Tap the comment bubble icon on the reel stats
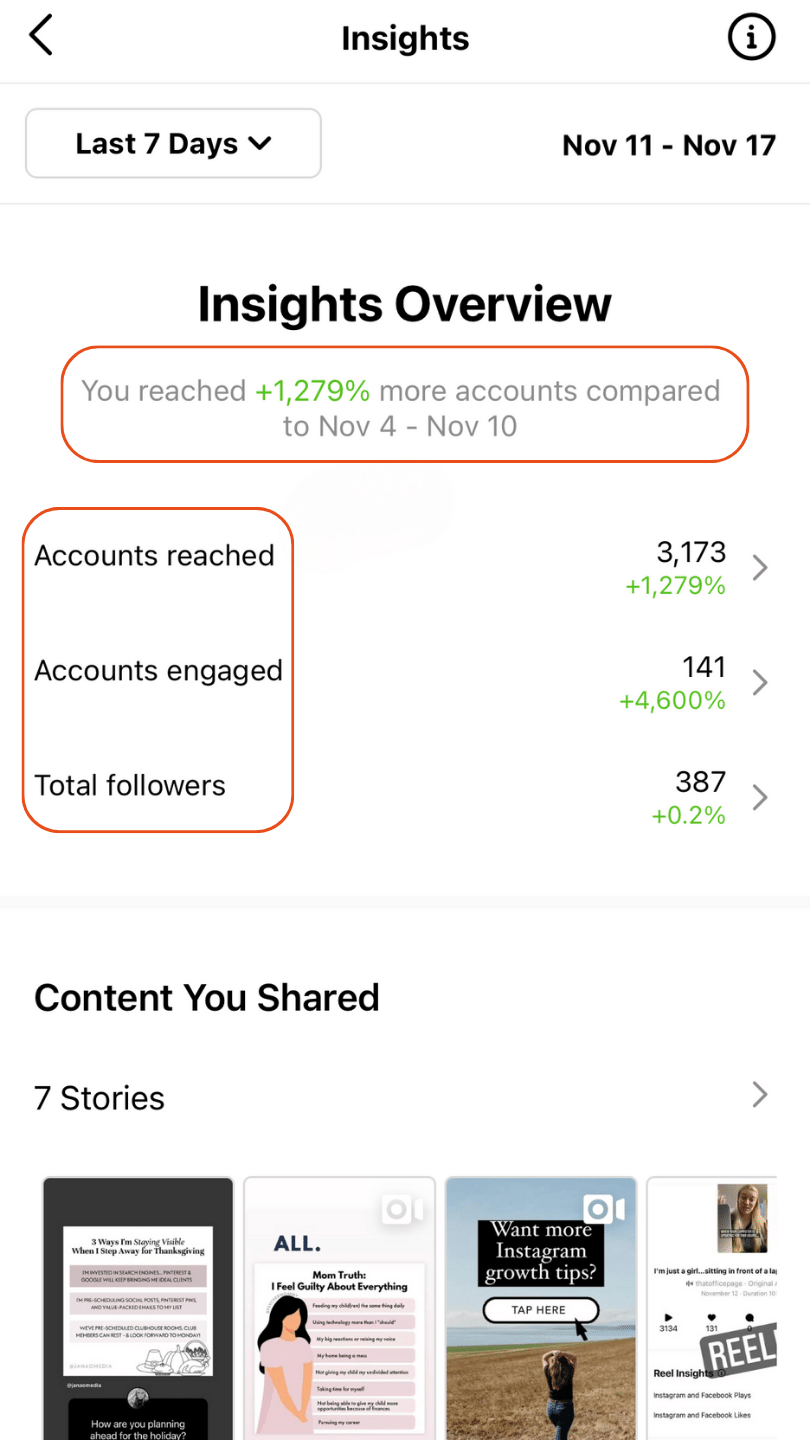Screen dimensions: 810x1440 (749, 1318)
